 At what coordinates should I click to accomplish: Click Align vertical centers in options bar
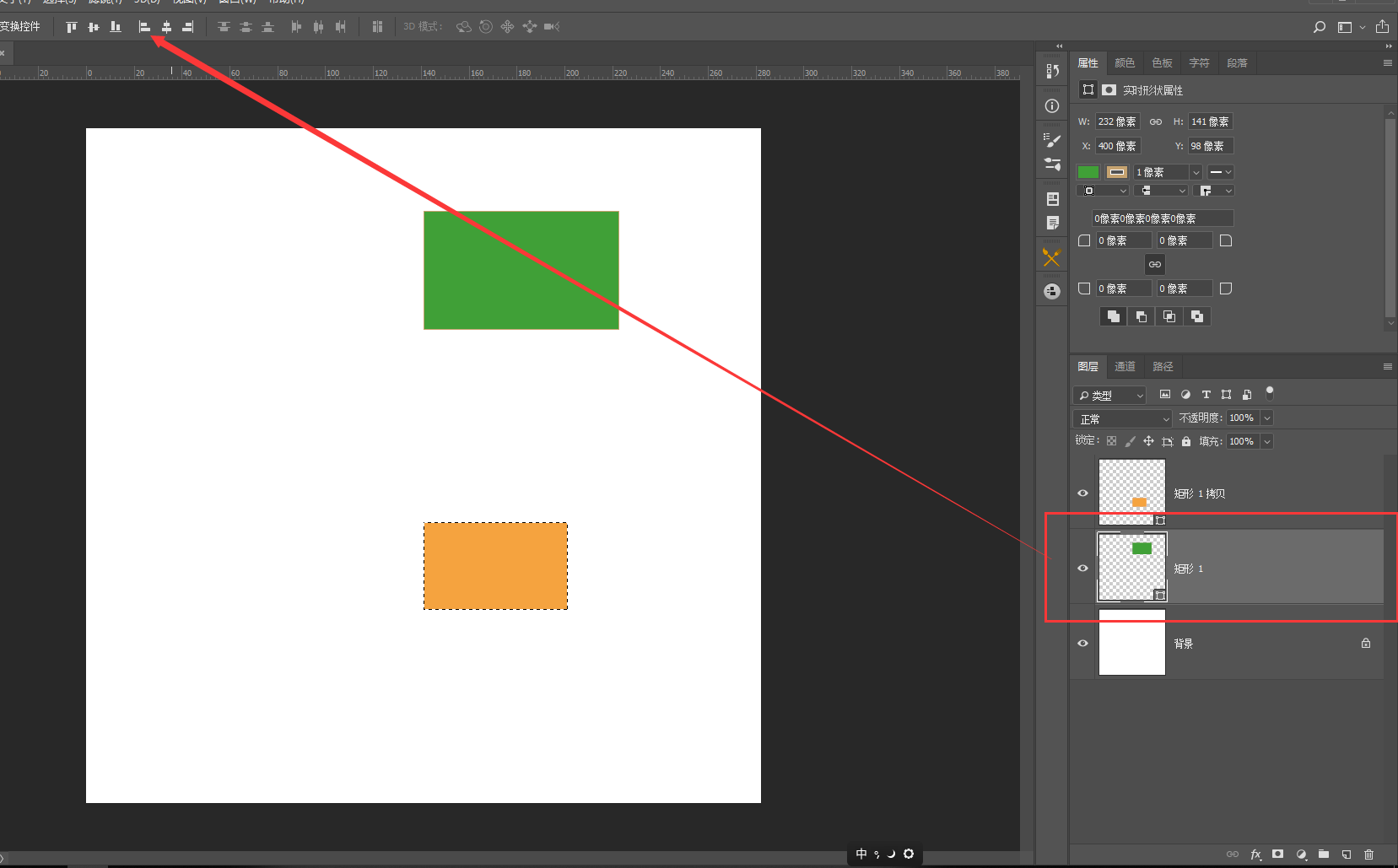point(94,27)
